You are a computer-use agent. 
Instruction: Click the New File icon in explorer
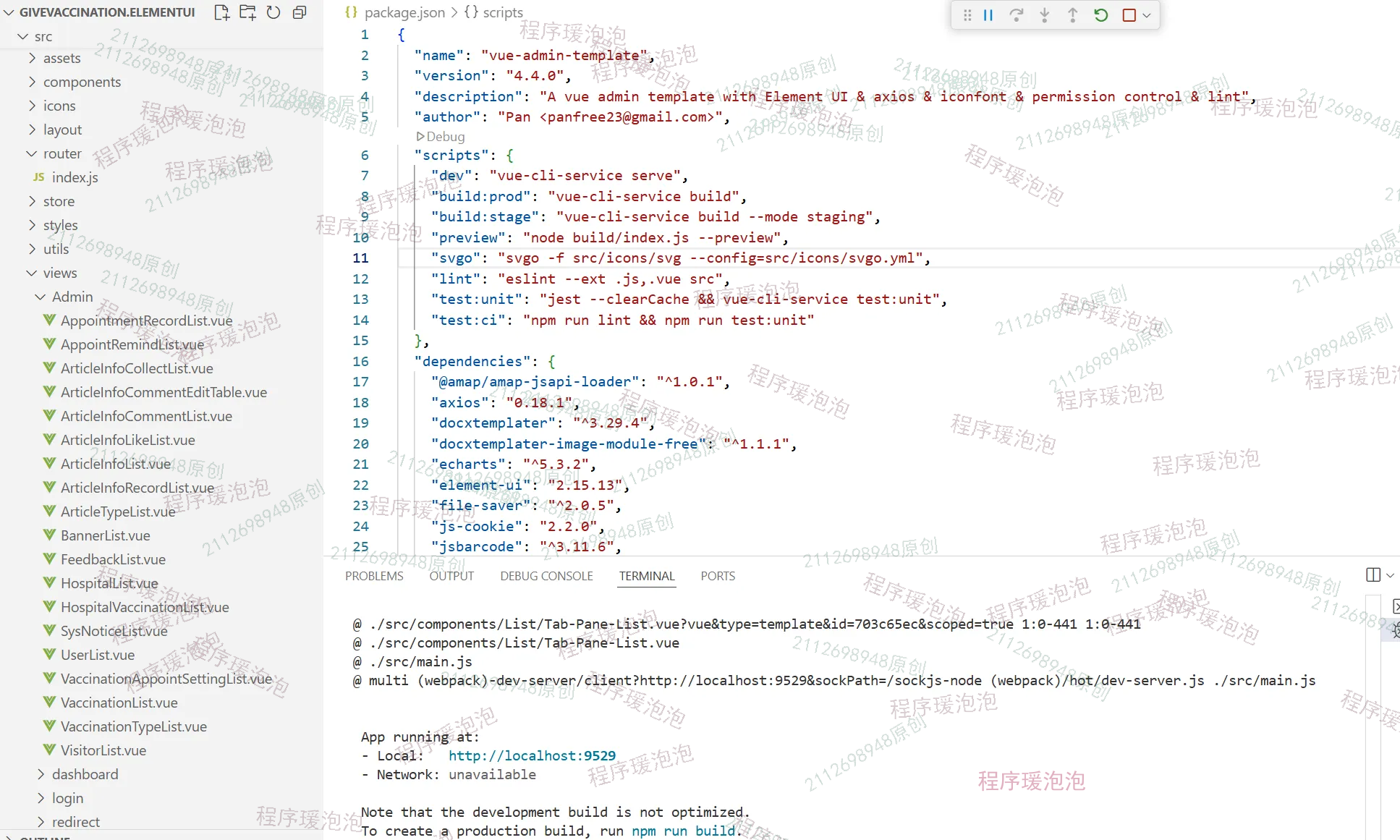[x=222, y=12]
